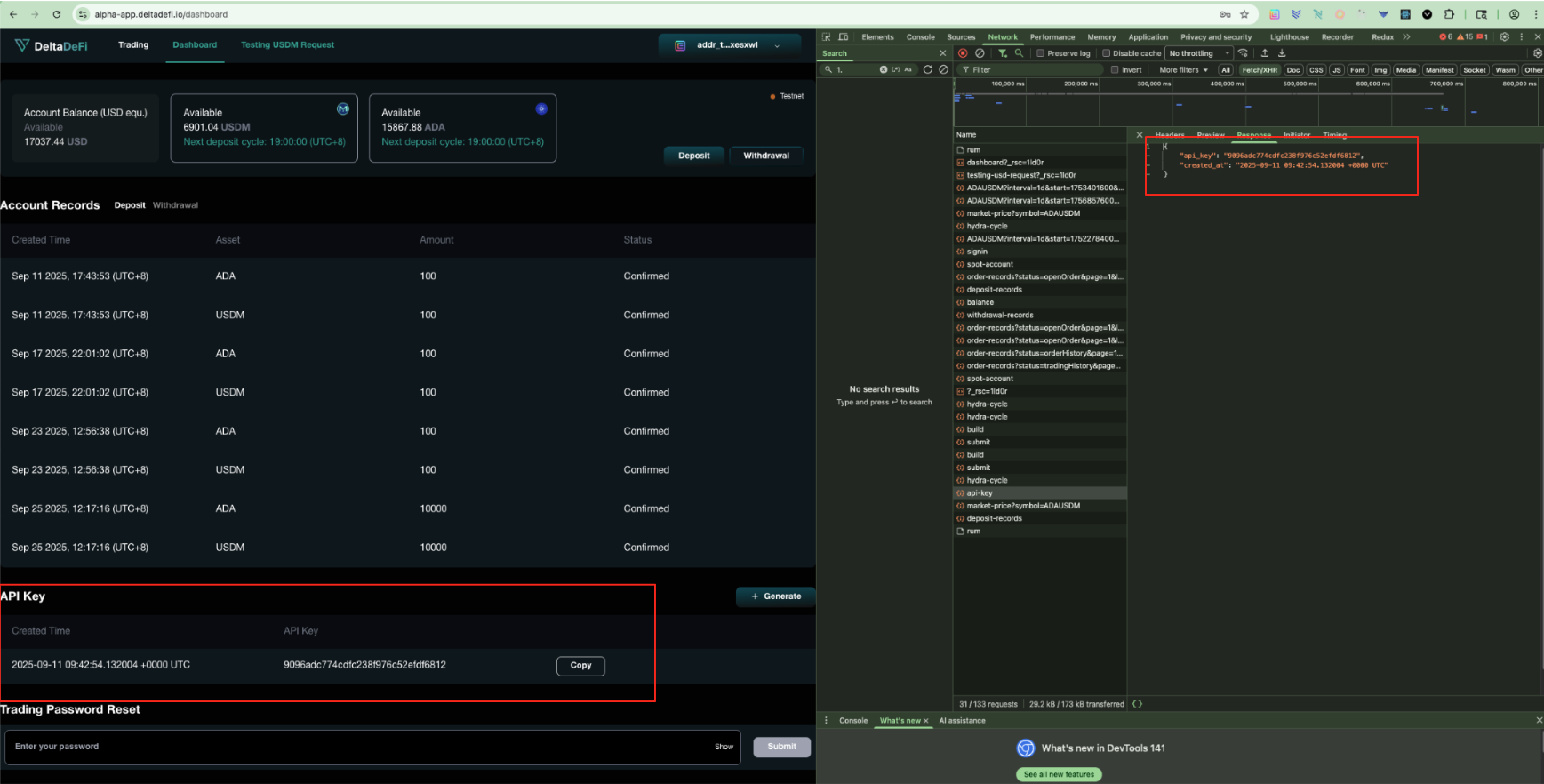
Task: Copy the API key
Action: click(580, 666)
